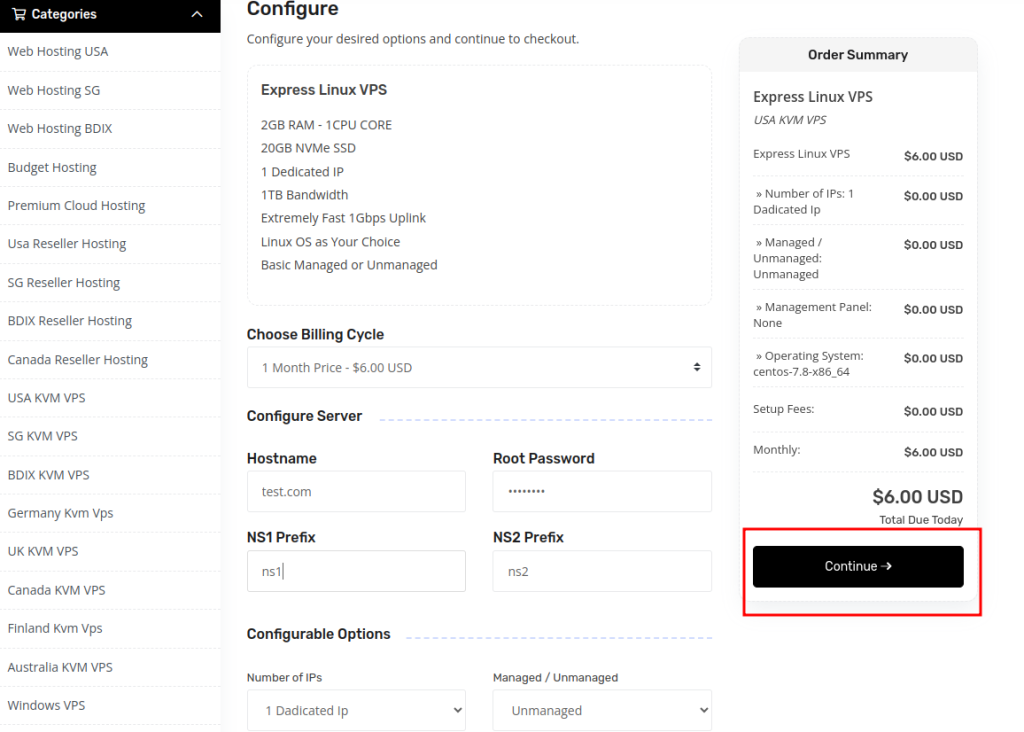Open Finland Kvm Vps category

click(x=55, y=628)
